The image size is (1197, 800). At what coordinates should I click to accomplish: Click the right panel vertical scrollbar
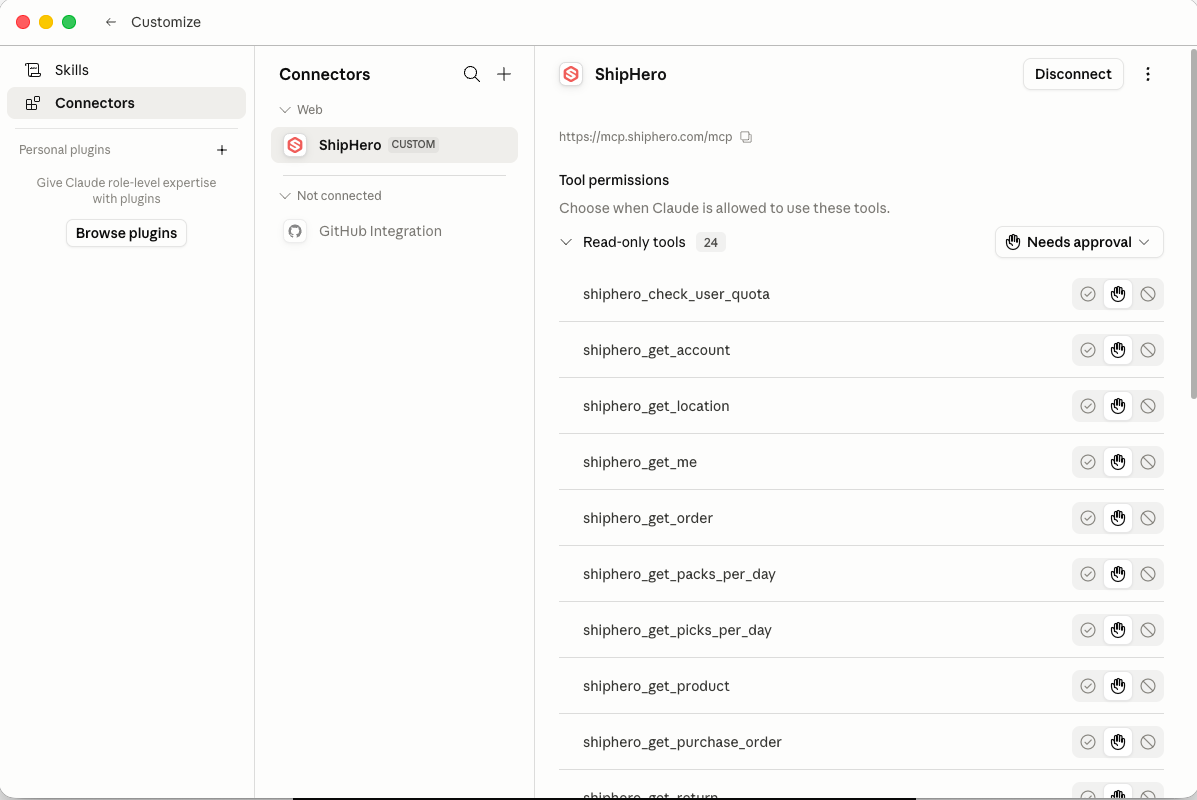pos(1193,224)
